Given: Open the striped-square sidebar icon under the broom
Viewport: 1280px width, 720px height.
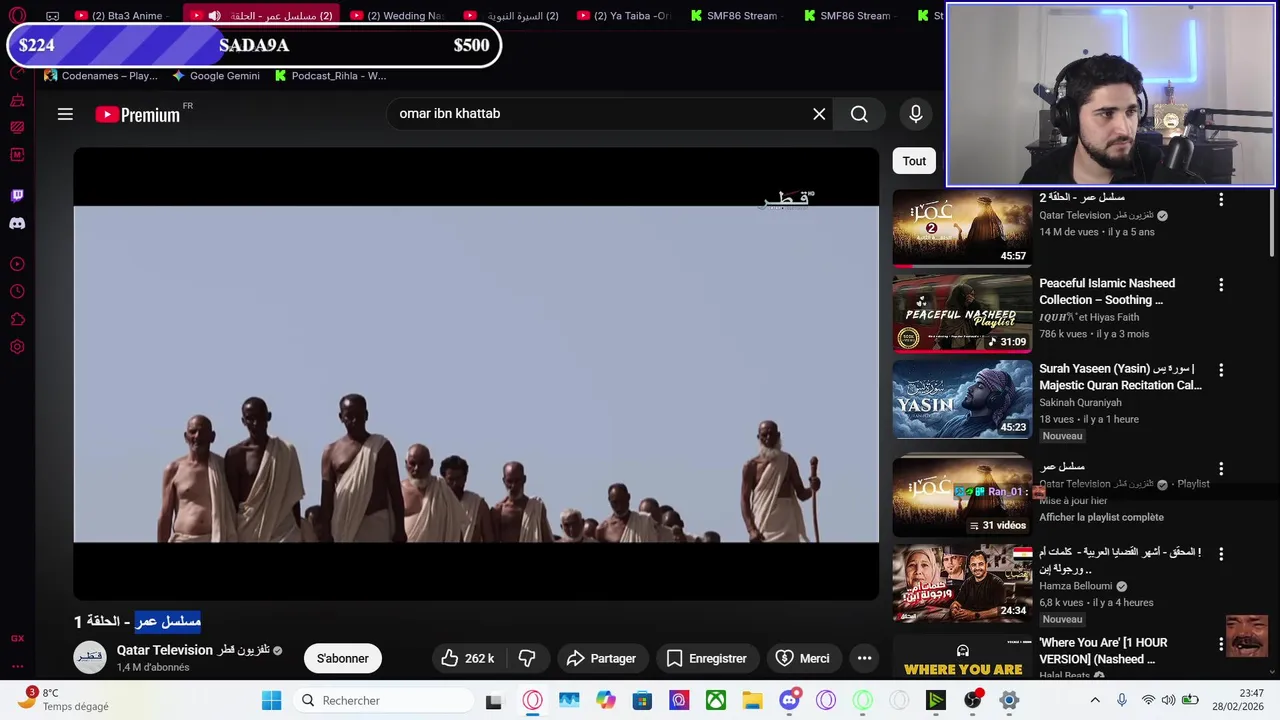Looking at the screenshot, I should (x=17, y=127).
